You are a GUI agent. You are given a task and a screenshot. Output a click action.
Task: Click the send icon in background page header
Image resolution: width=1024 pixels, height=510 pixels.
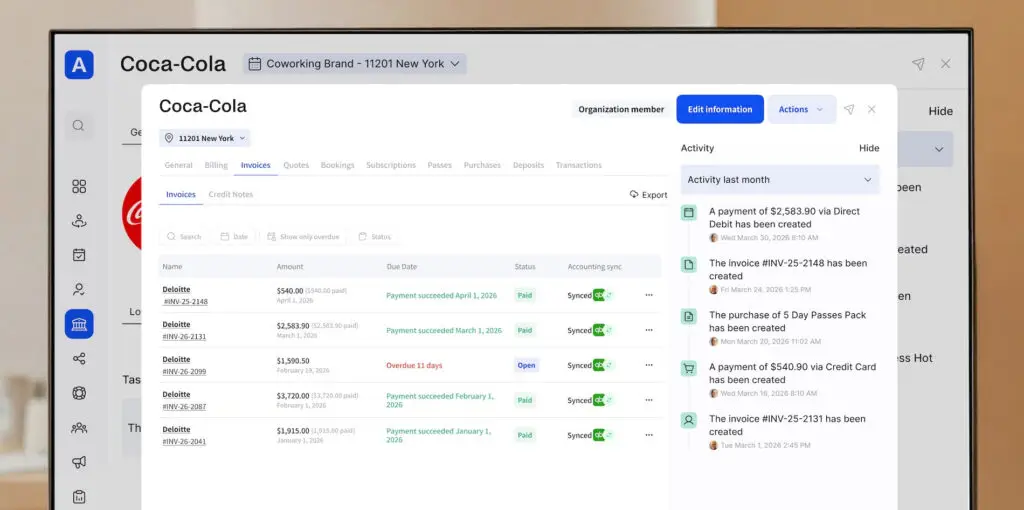click(x=918, y=64)
